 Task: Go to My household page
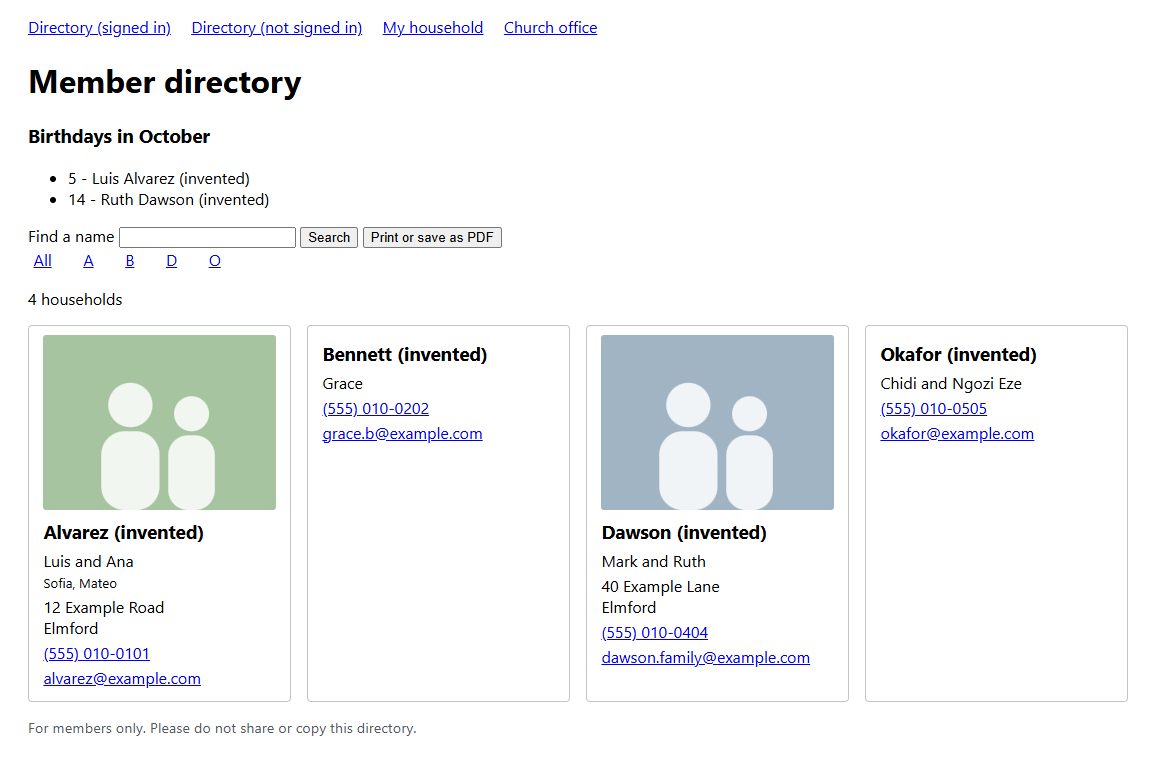433,28
